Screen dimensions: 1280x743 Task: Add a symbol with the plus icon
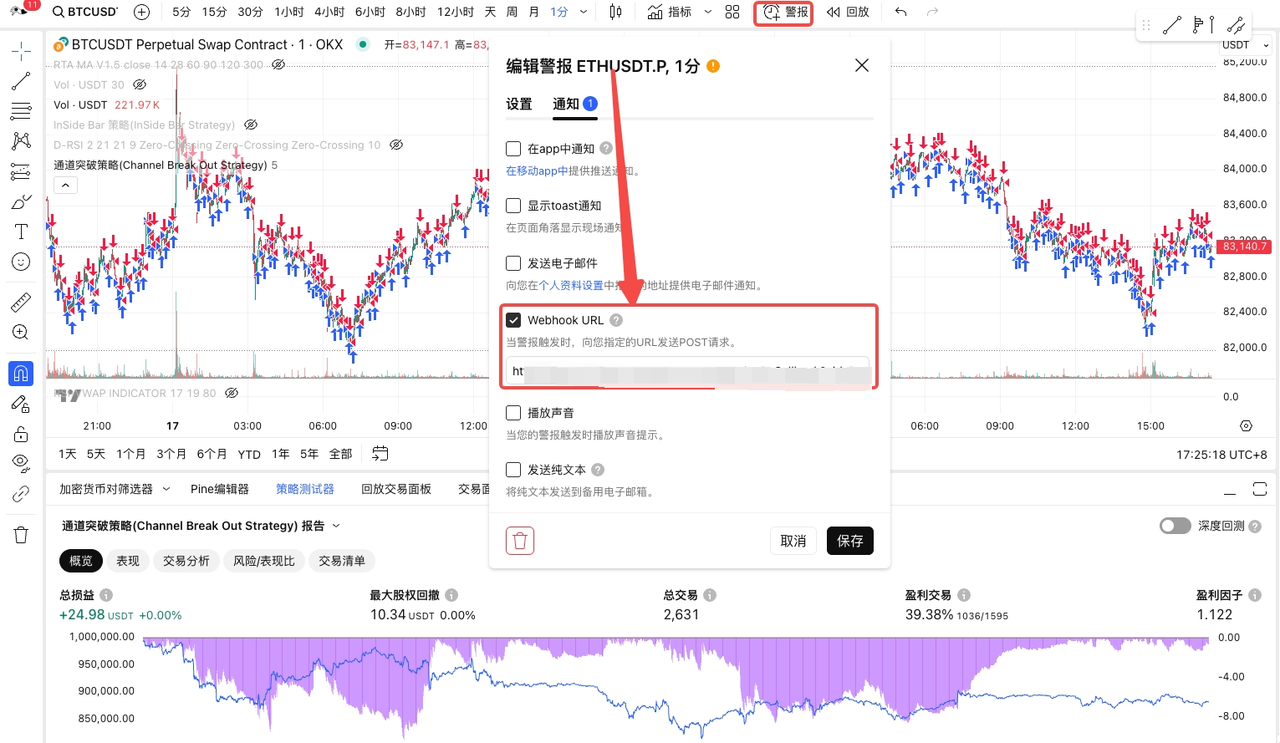point(141,12)
